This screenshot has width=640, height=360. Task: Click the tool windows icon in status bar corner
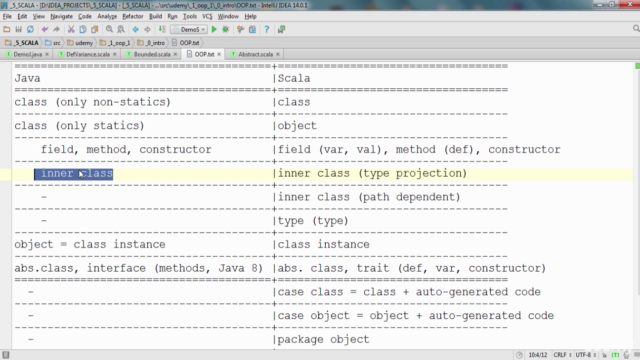6,355
